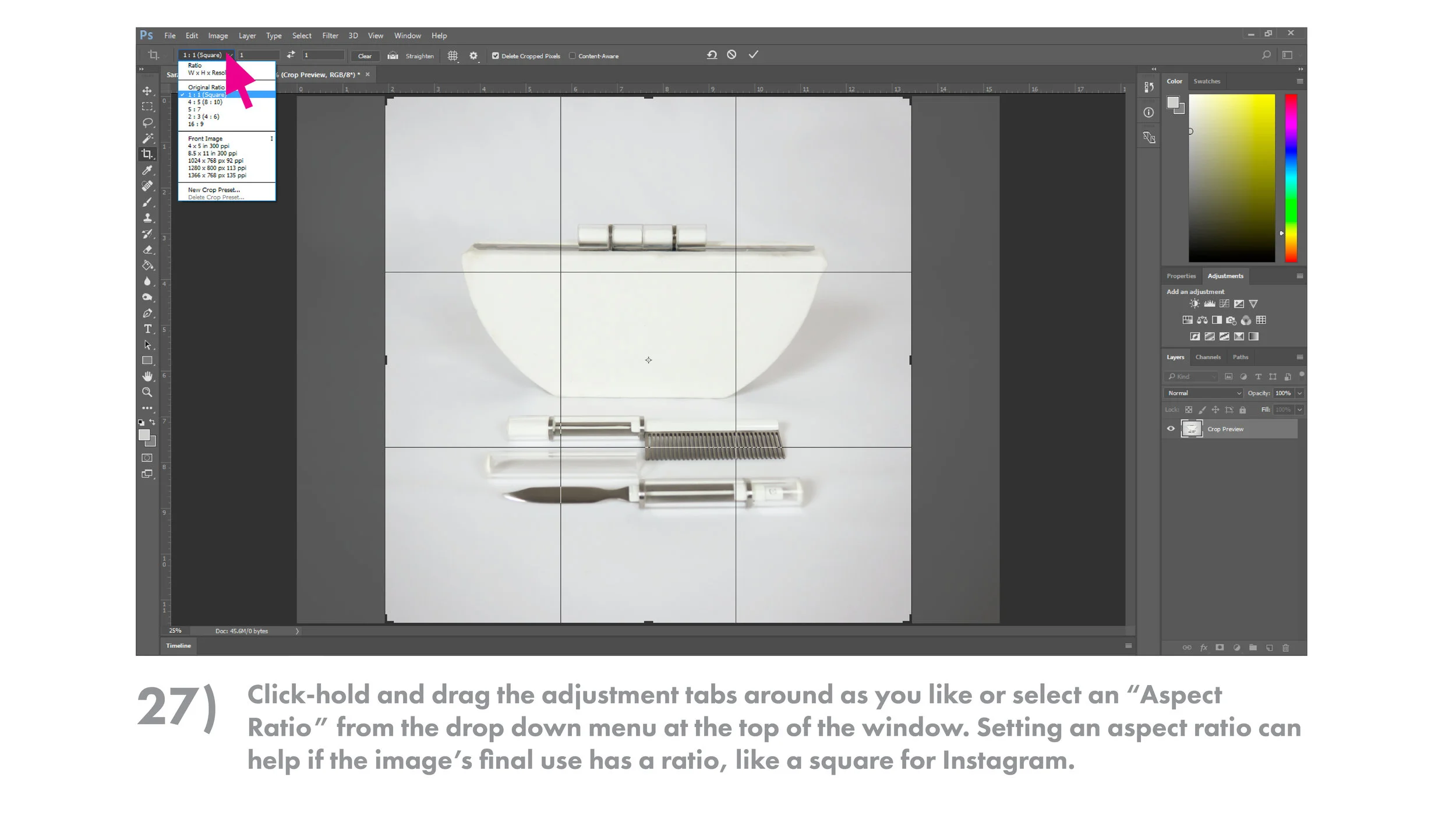
Task: Choose the 5 : 7 ratio preset
Action: pos(227,110)
